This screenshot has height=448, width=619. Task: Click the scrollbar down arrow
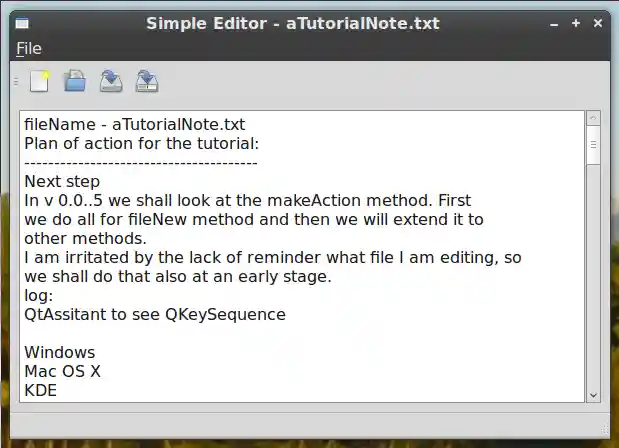pyautogui.click(x=593, y=395)
